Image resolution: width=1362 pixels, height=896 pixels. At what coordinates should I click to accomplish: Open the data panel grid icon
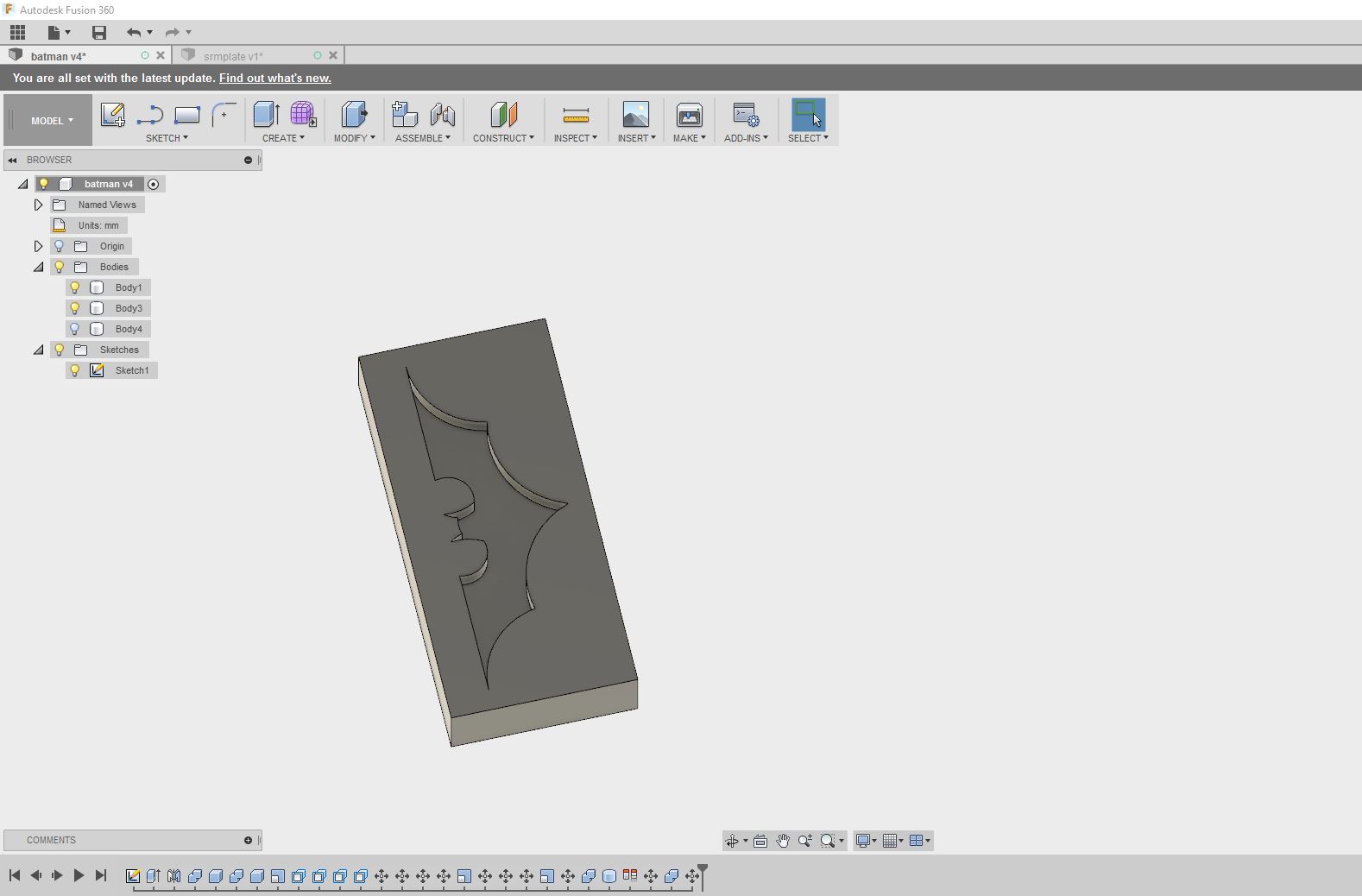[x=17, y=33]
